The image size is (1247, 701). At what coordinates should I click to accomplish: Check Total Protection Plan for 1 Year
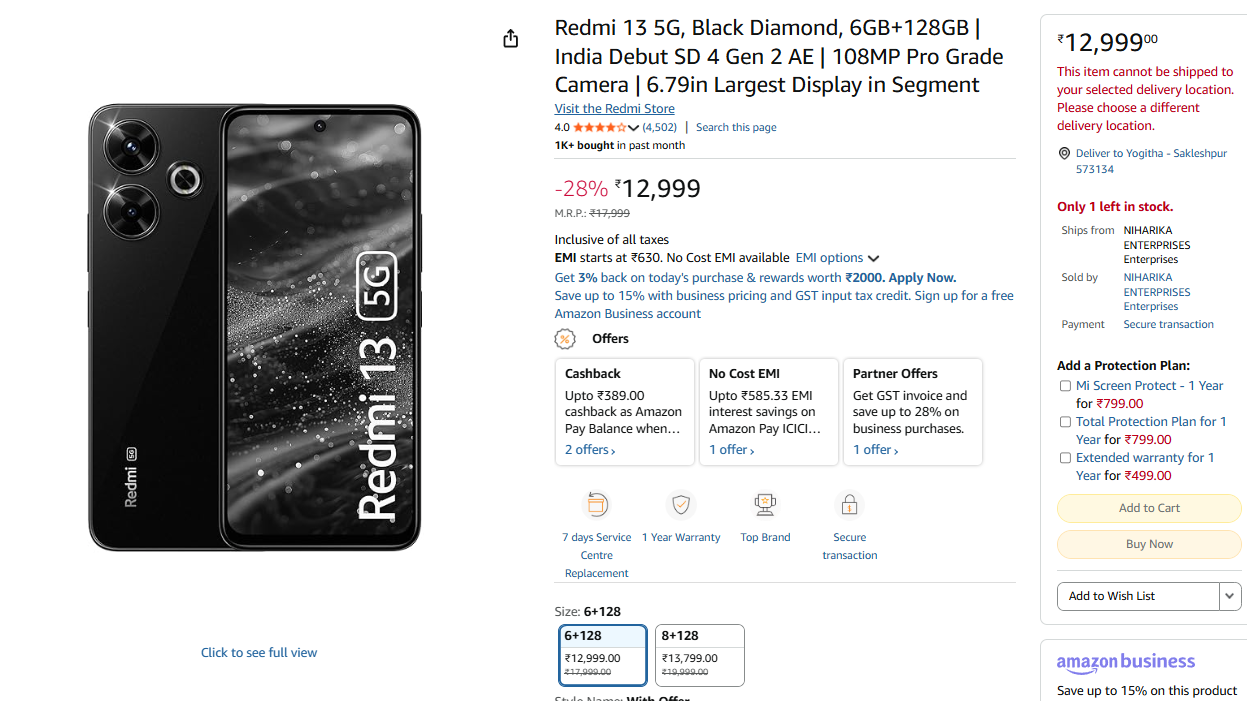(x=1065, y=422)
